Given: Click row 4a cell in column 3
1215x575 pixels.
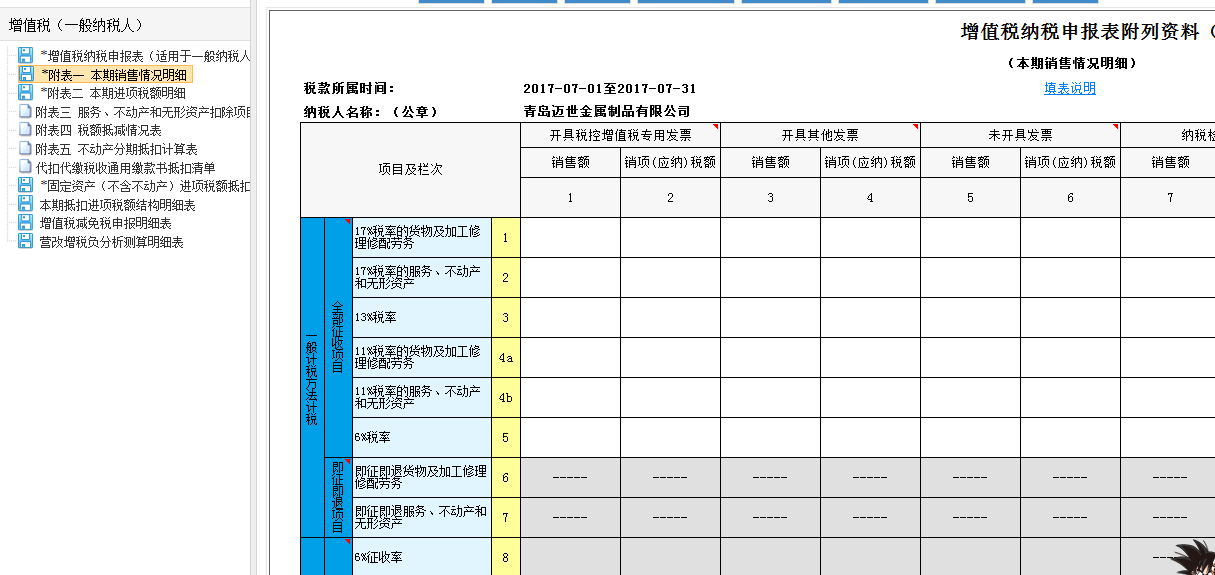Looking at the screenshot, I should pos(770,358).
